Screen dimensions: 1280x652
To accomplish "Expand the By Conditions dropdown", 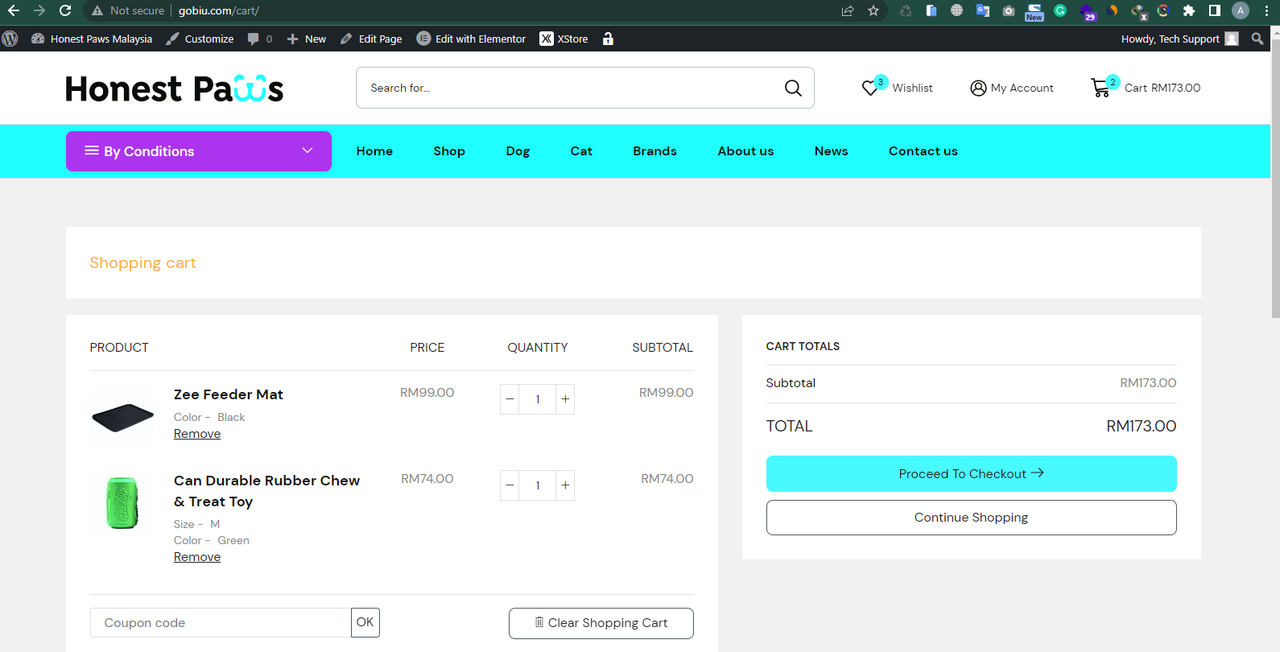I will [x=199, y=151].
